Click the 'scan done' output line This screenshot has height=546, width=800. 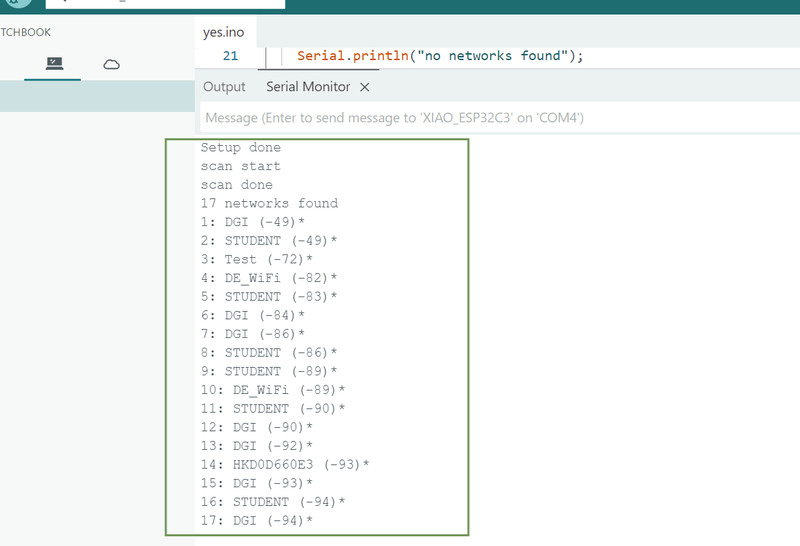tap(237, 185)
